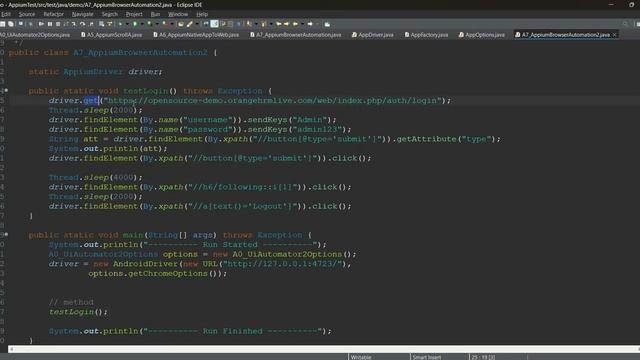Click the Step Into icon
The width and height of the screenshot is (640, 360).
coord(73,24)
